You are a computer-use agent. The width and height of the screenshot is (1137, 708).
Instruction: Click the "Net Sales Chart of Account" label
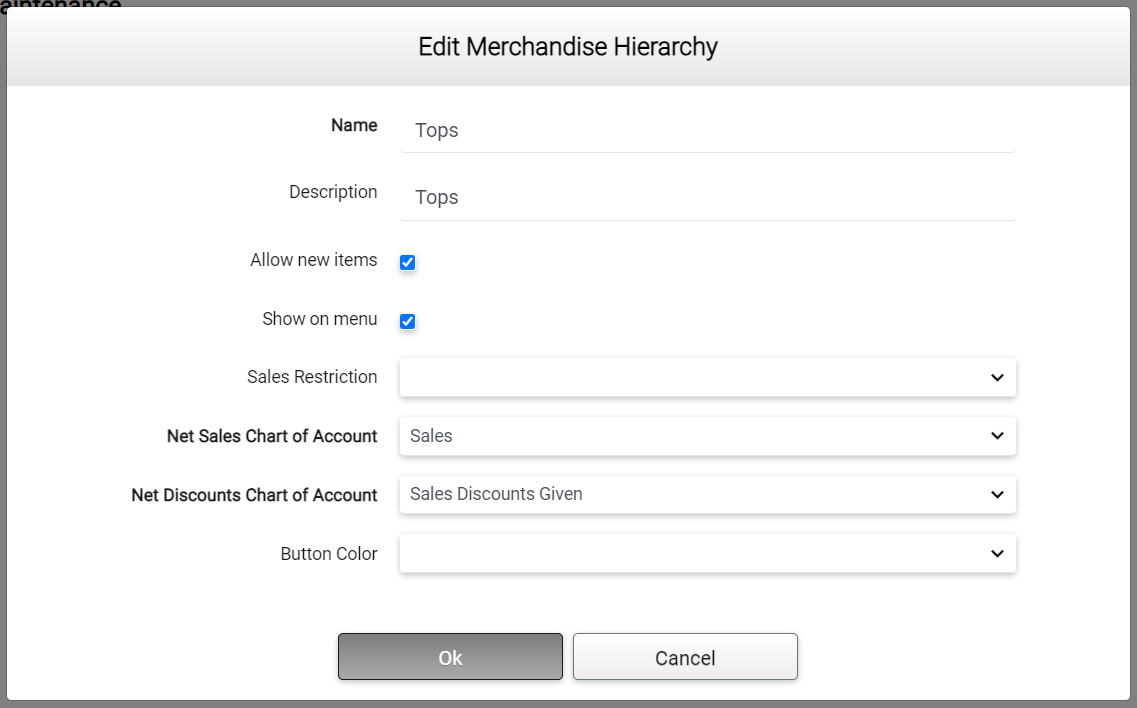[272, 436]
